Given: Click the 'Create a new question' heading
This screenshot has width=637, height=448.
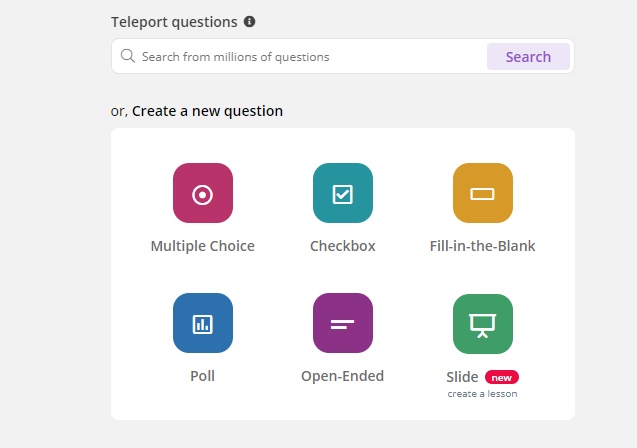Looking at the screenshot, I should click(x=207, y=111).
